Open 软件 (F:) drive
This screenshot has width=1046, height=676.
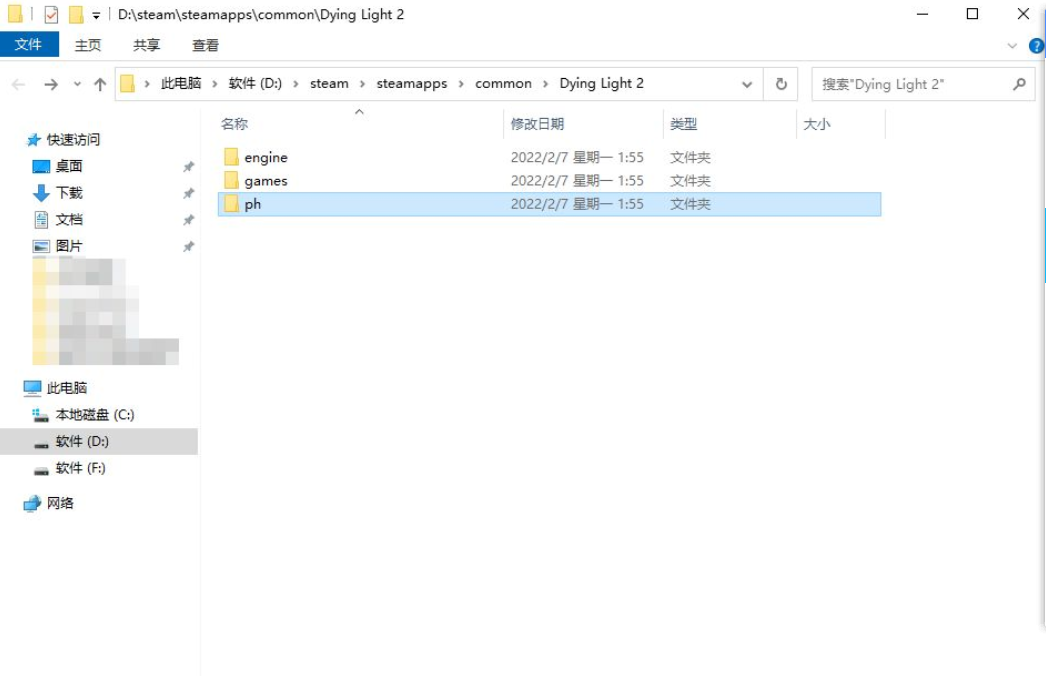pyautogui.click(x=81, y=468)
